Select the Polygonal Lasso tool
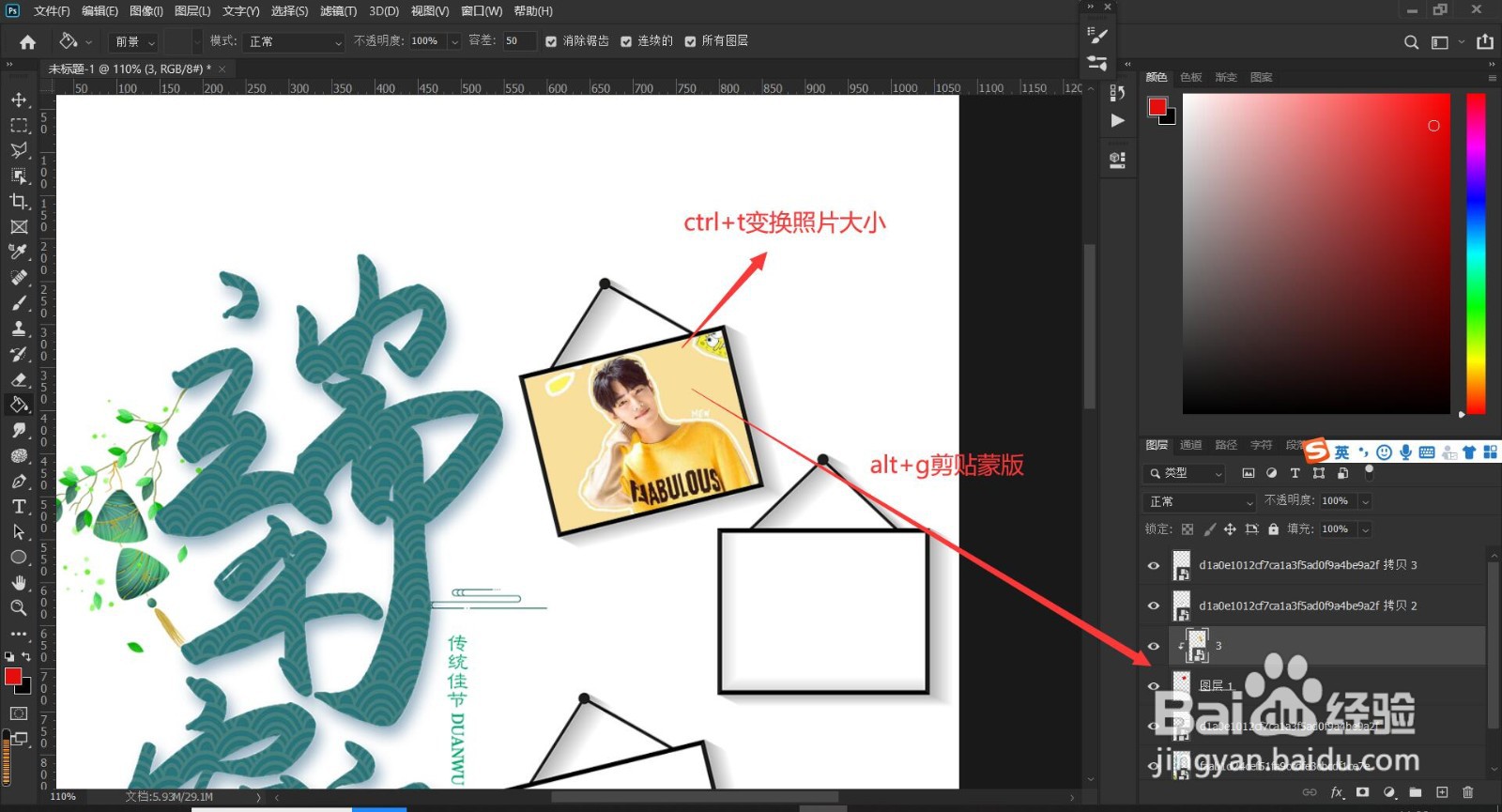Screen dimensions: 1502x812 [19, 150]
